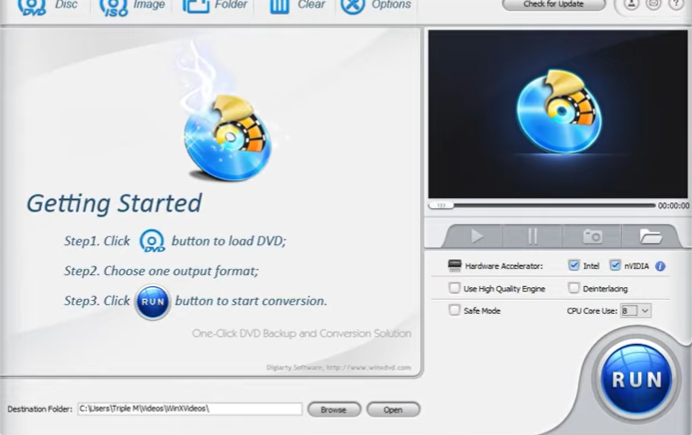
Task: Open the destination folder
Action: pyautogui.click(x=393, y=409)
